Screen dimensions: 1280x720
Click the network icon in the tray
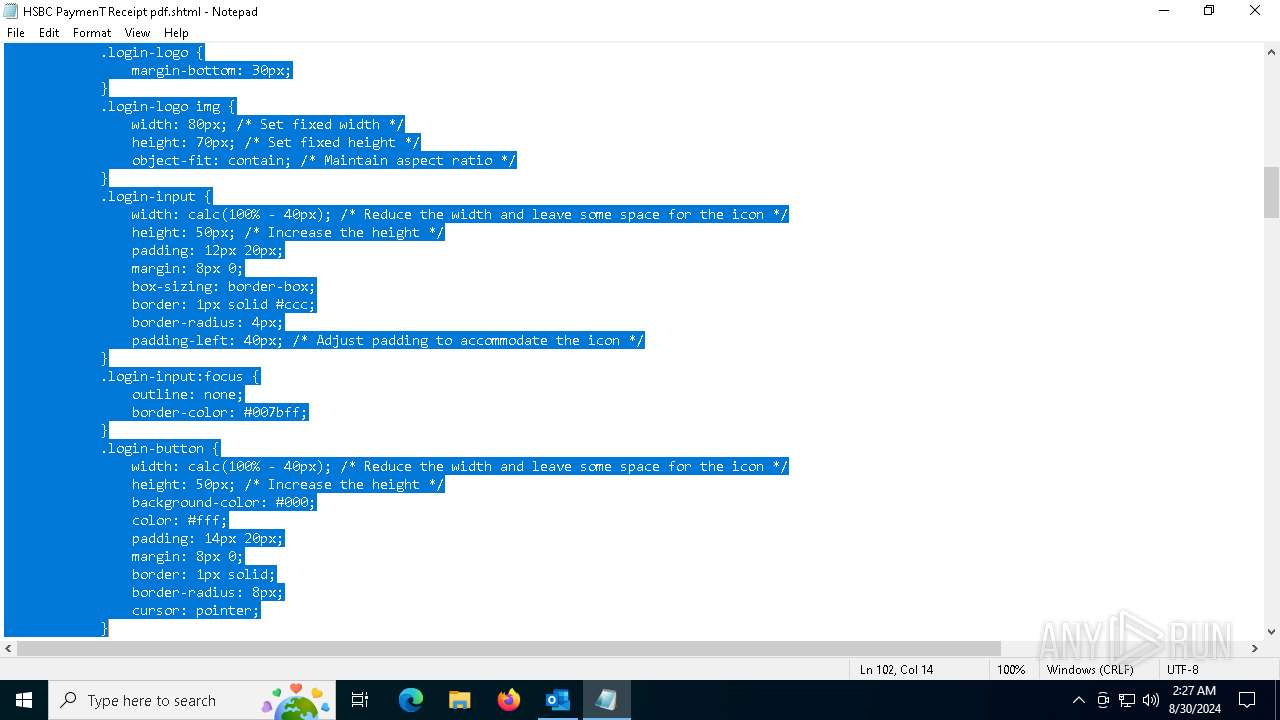point(1127,700)
